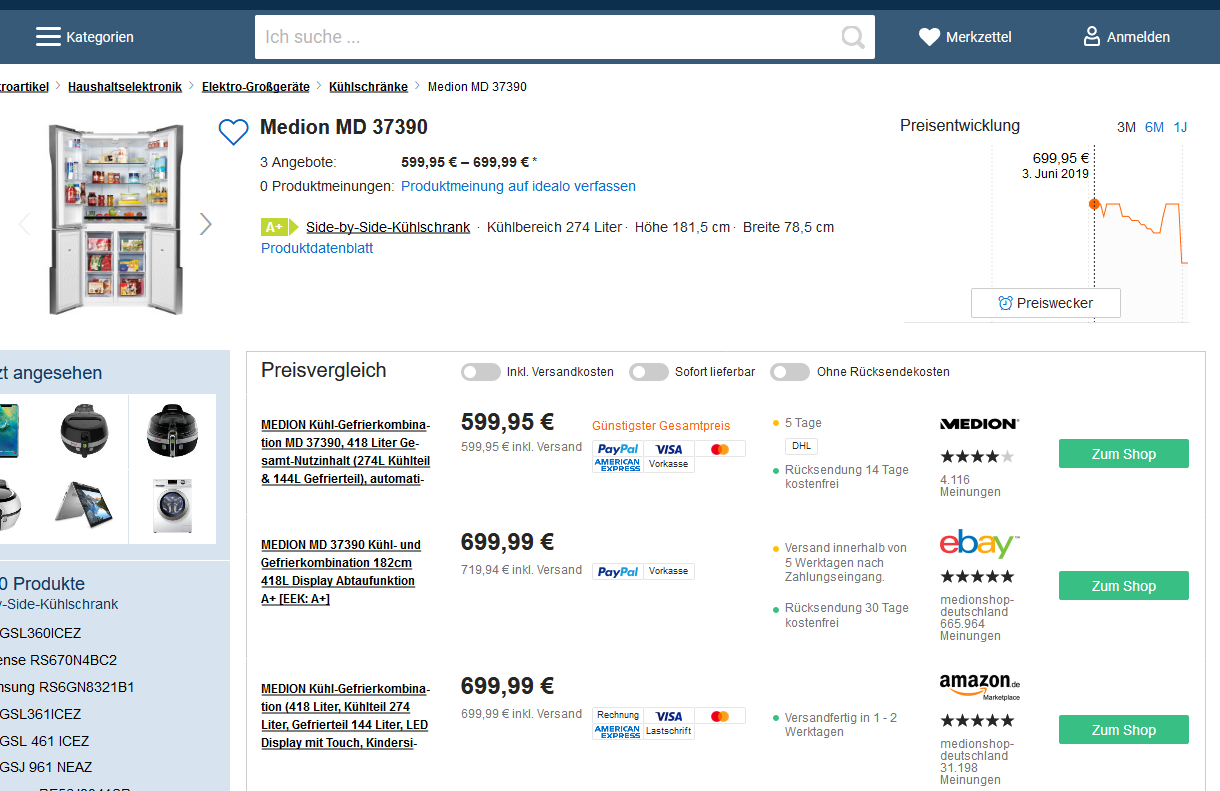Viewport: 1220px width, 791px height.
Task: Click the A+ energy label badge
Action: 279,227
